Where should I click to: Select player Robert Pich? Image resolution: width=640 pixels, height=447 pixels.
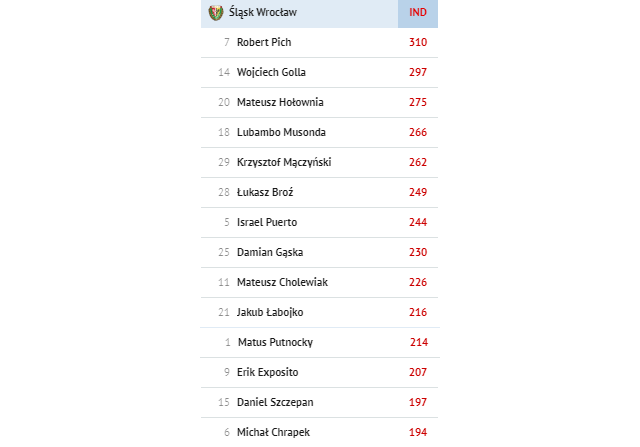264,42
